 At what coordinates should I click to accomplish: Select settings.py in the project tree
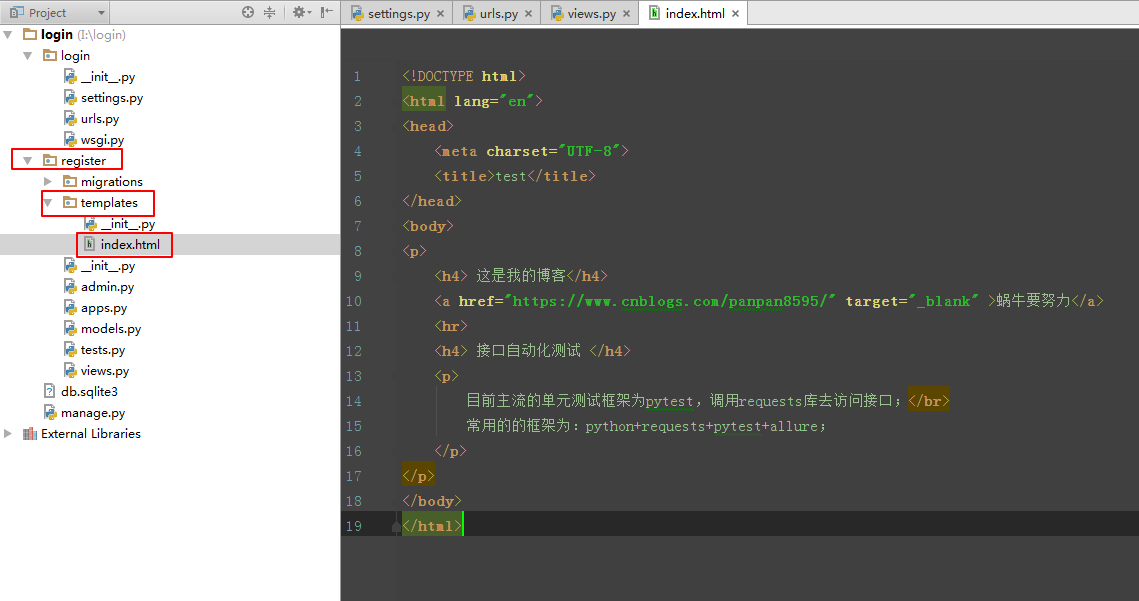pos(103,98)
